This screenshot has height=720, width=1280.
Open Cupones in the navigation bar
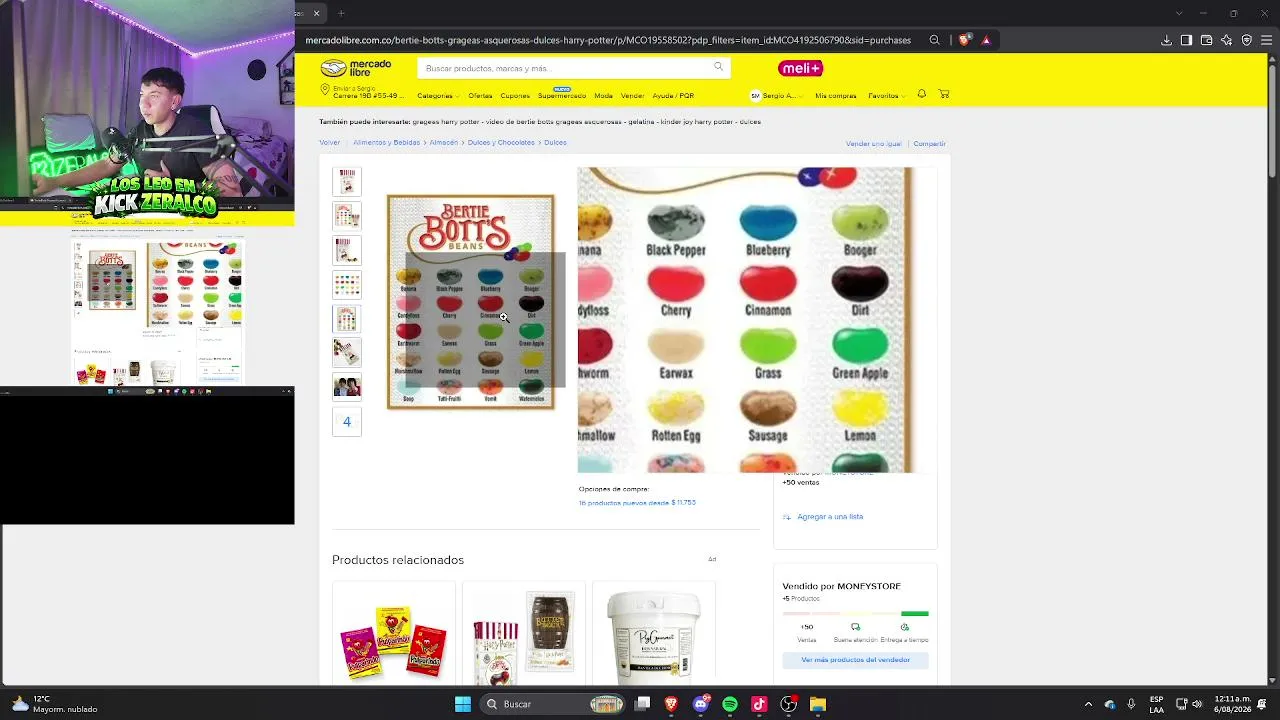pos(515,95)
